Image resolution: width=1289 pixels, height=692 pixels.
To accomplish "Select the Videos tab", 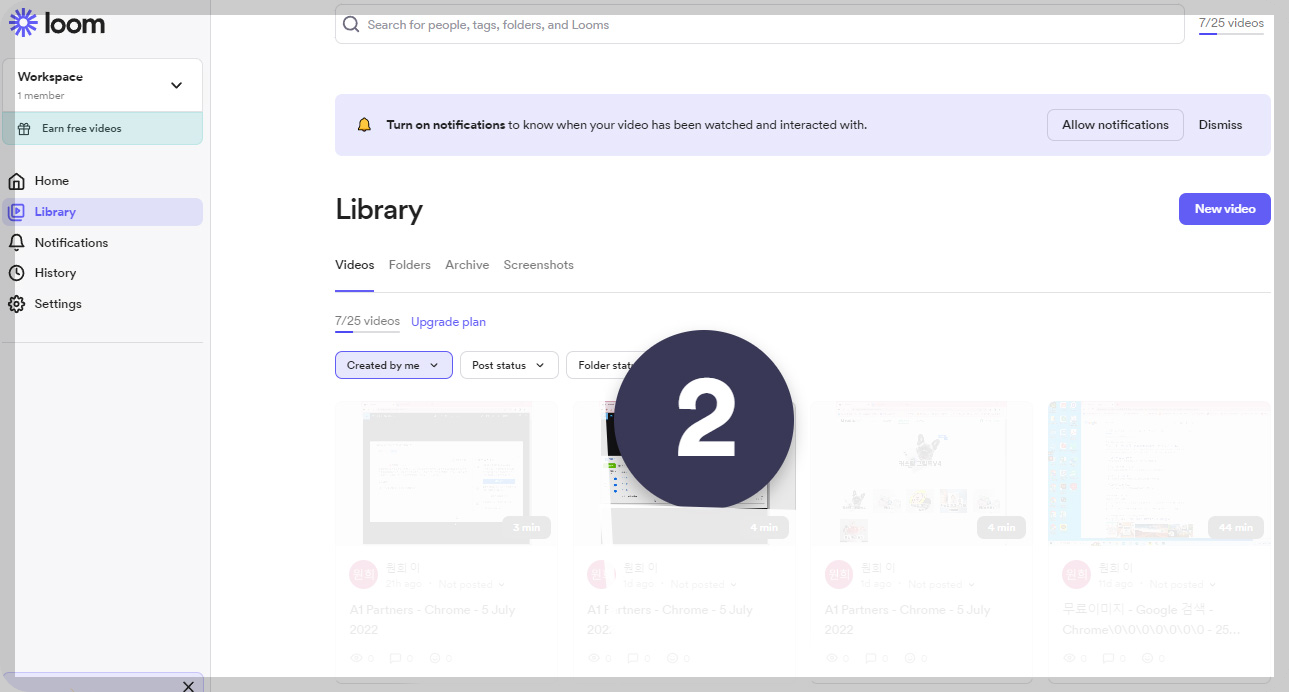I will pos(354,265).
